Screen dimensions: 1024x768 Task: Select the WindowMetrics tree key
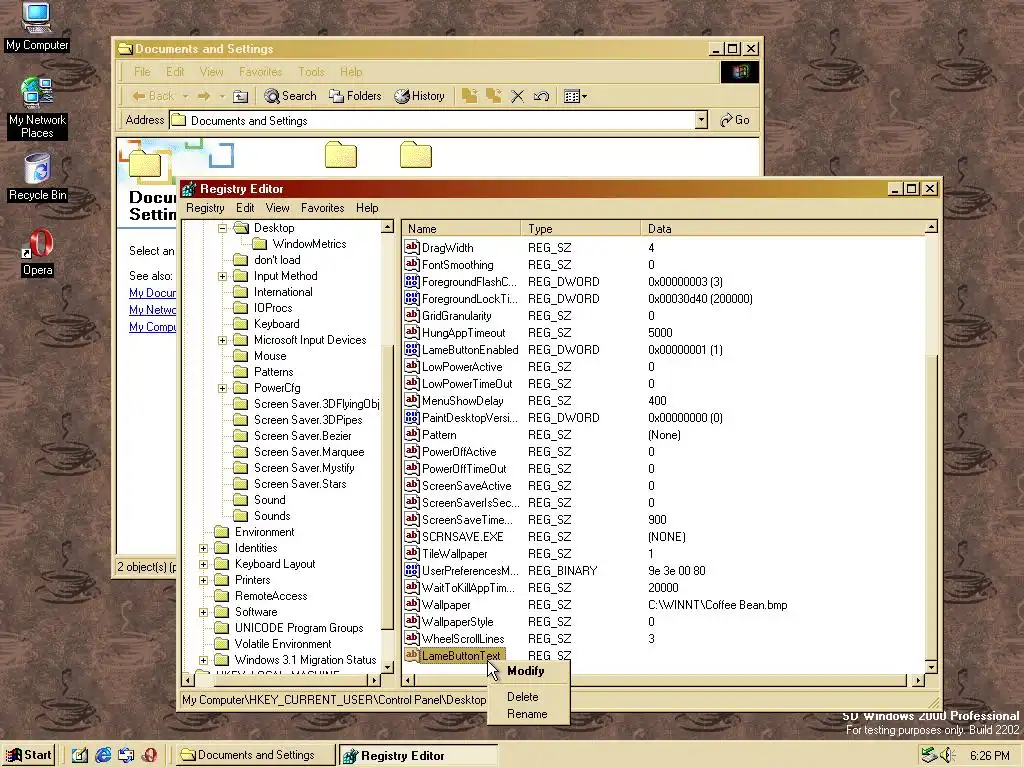click(309, 244)
